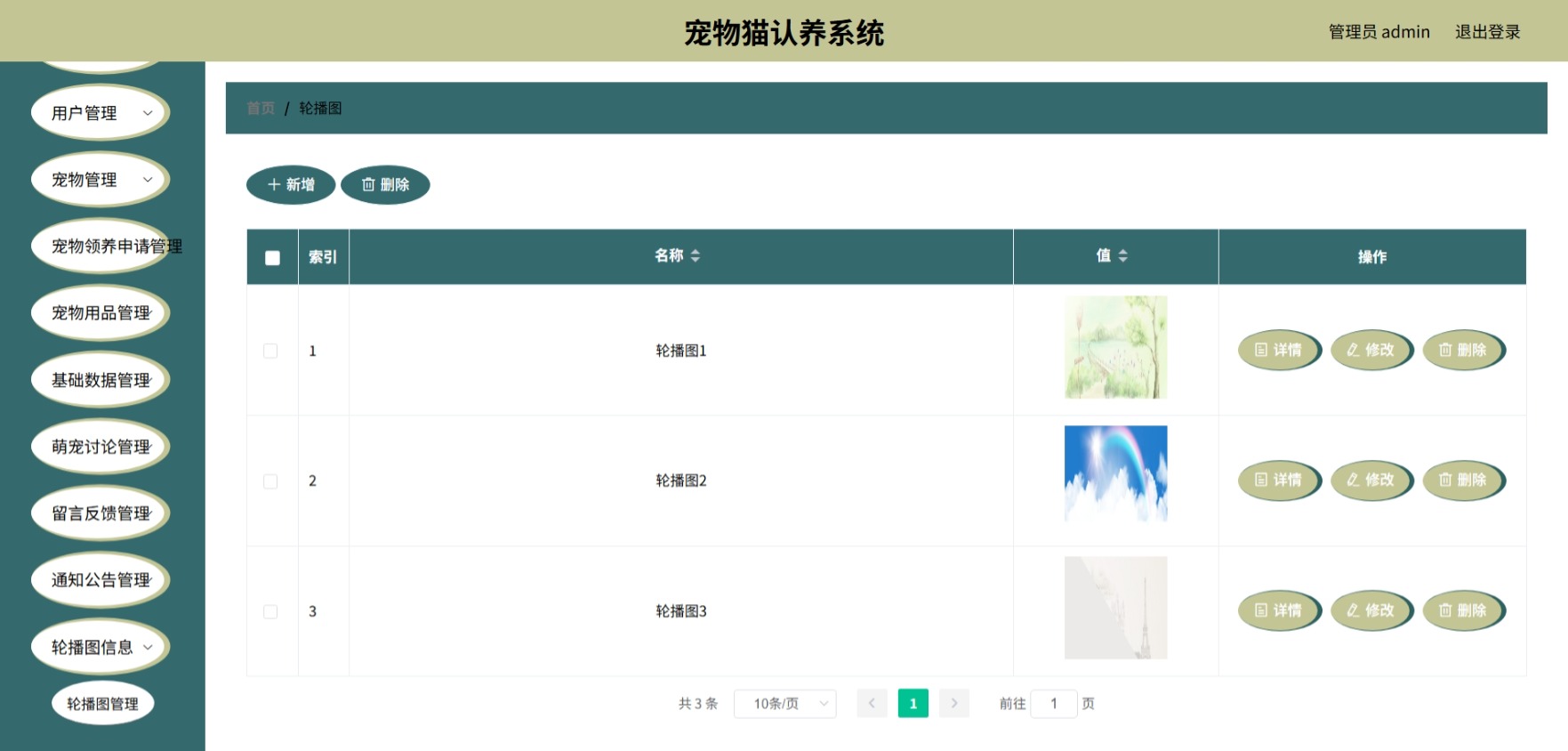Go to next page arrow
Viewport: 1568px width, 751px height.
coord(954,704)
